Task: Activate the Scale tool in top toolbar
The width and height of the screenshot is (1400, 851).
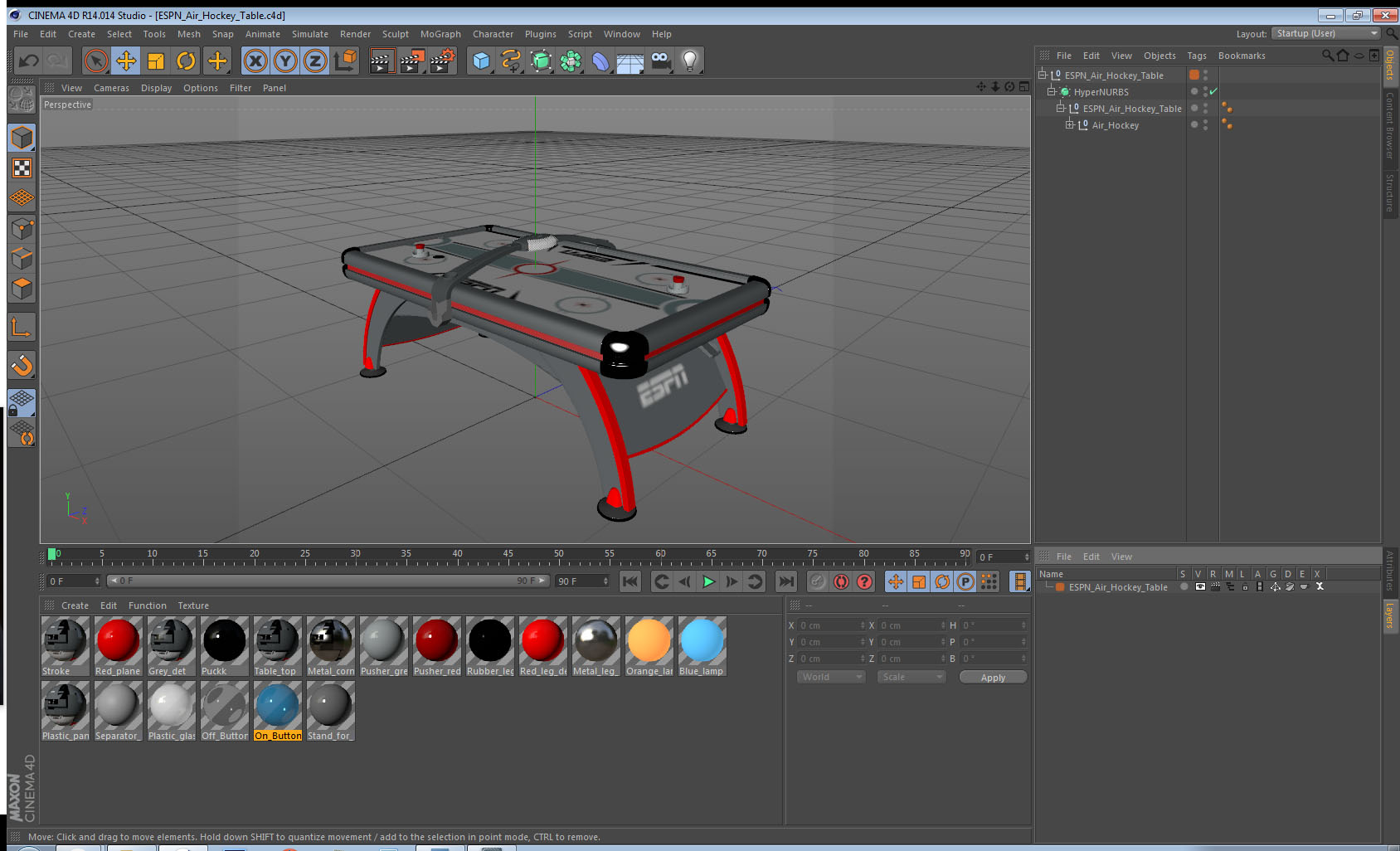Action: tap(156, 61)
